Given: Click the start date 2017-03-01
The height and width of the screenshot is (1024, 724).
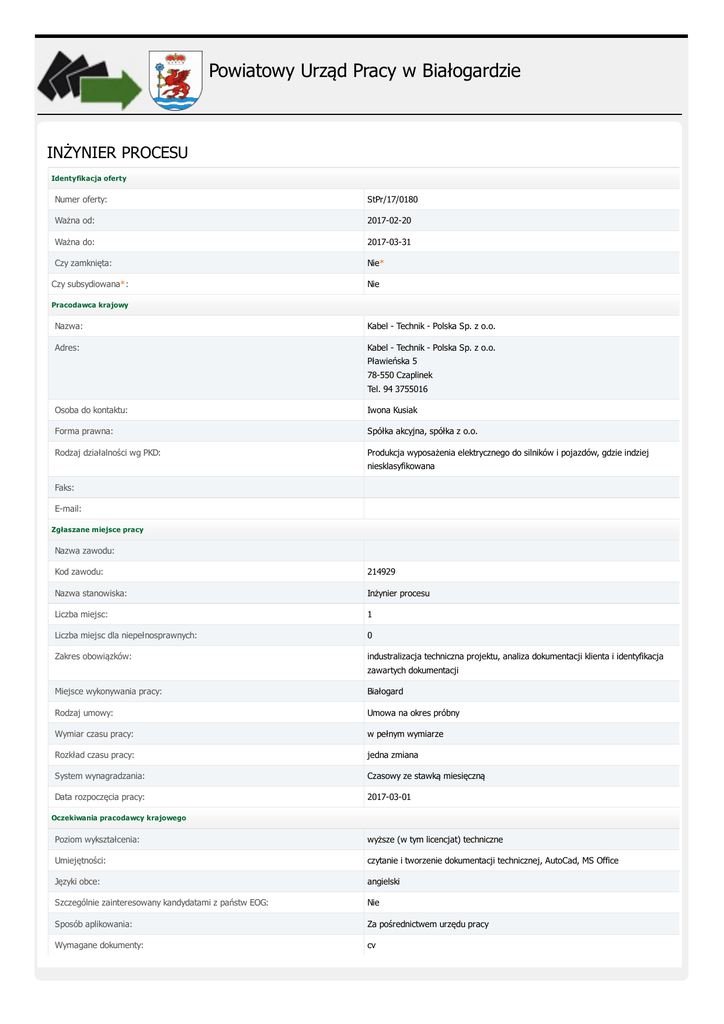Looking at the screenshot, I should click(389, 797).
